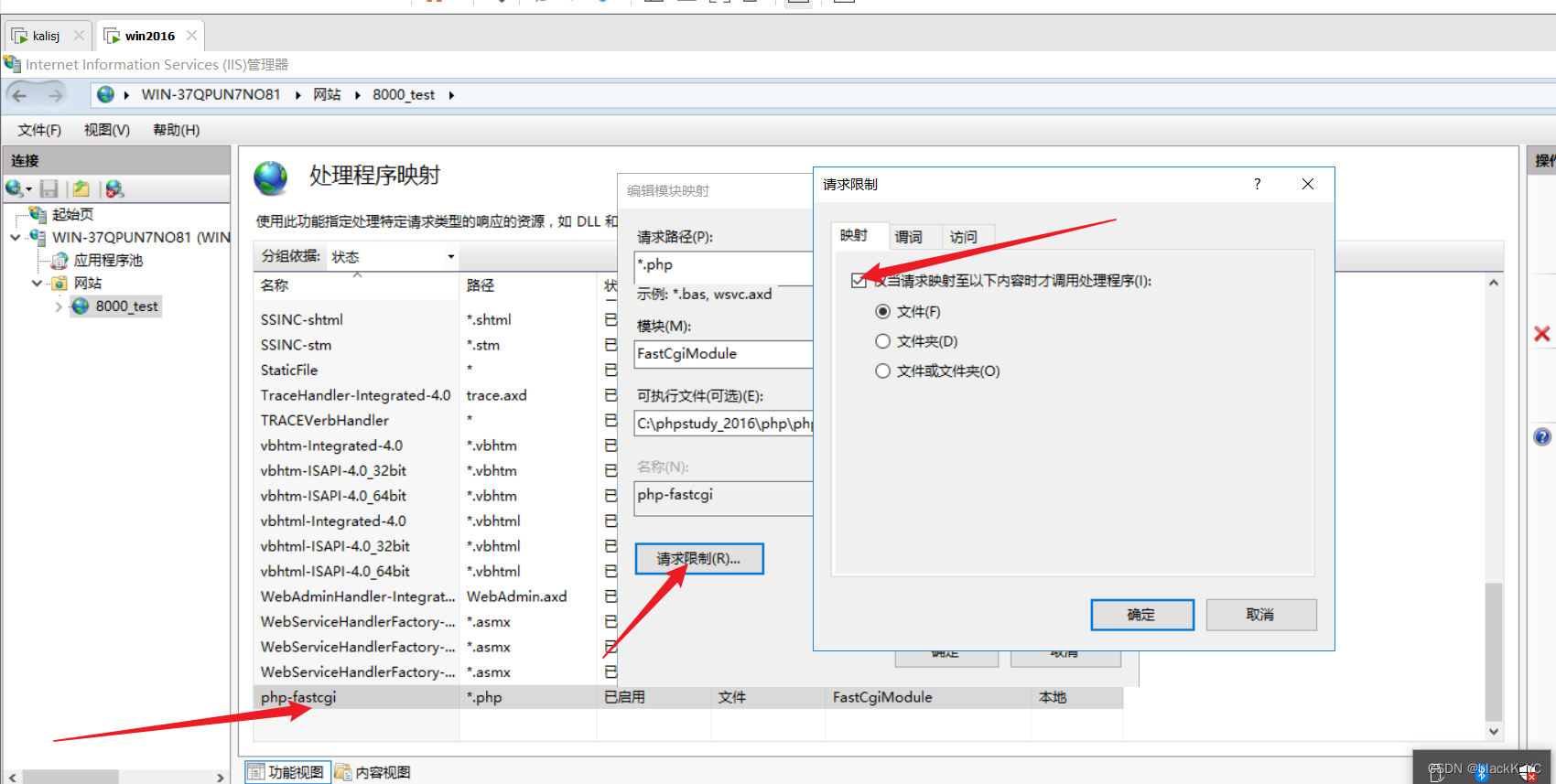Image resolution: width=1556 pixels, height=784 pixels.
Task: Click the 可执行文件 path input field
Action: click(x=723, y=424)
